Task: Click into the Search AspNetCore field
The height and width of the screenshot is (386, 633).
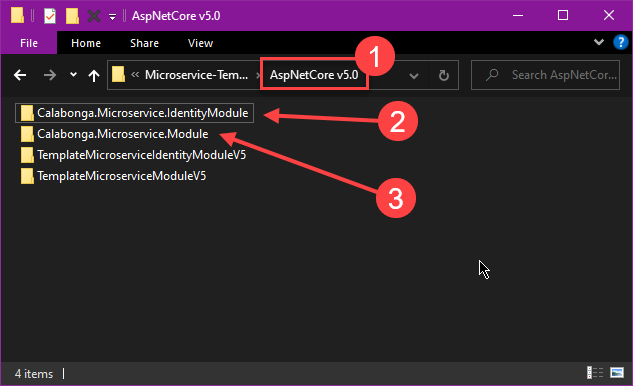Action: pos(545,75)
